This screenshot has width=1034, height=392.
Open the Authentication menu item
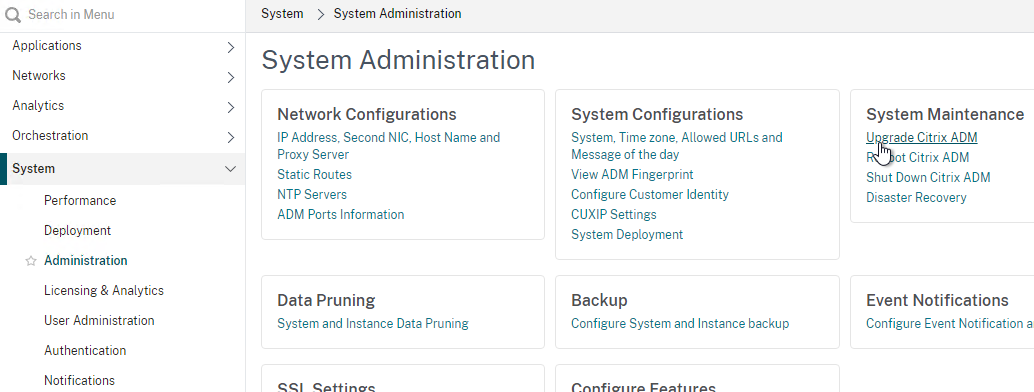click(x=85, y=350)
